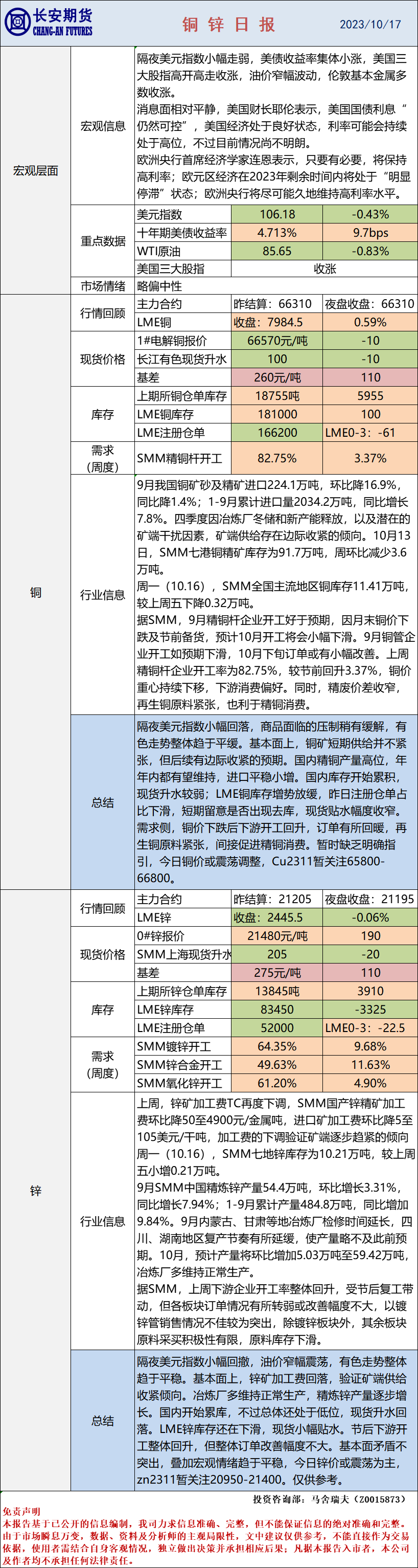
Task: Click the 3.37% change cell
Action: (x=370, y=458)
